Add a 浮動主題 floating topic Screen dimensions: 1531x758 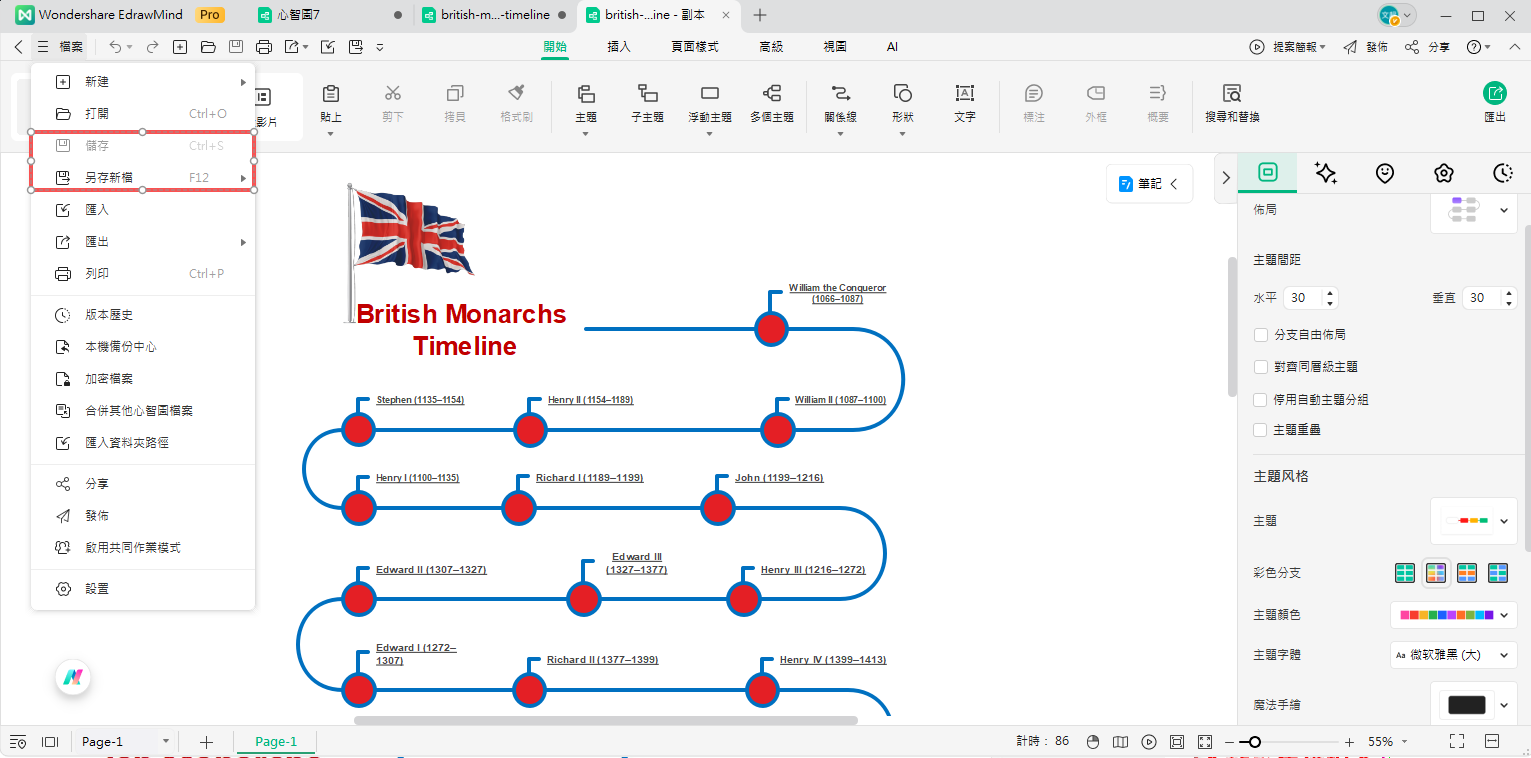pos(709,94)
